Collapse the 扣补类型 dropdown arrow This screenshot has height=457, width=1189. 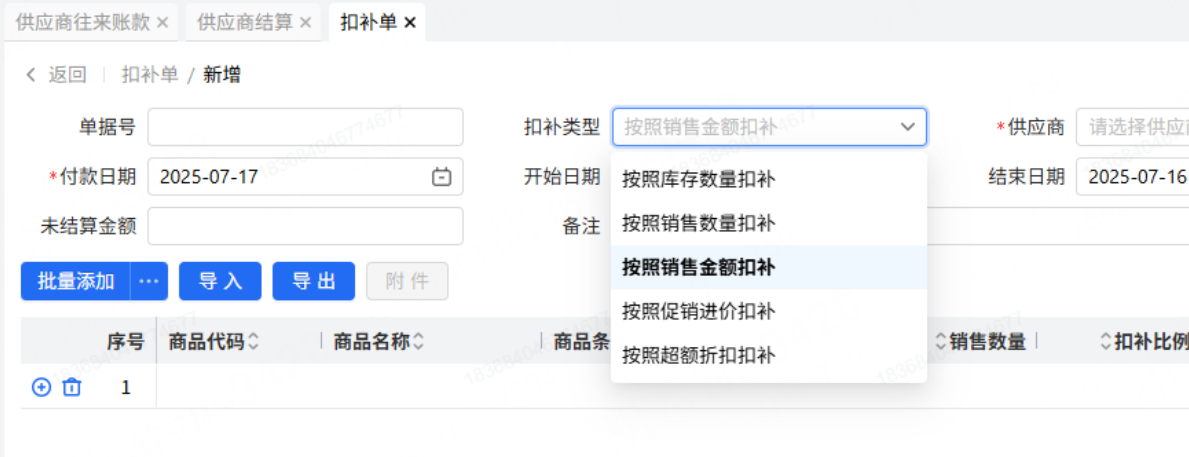click(x=907, y=127)
